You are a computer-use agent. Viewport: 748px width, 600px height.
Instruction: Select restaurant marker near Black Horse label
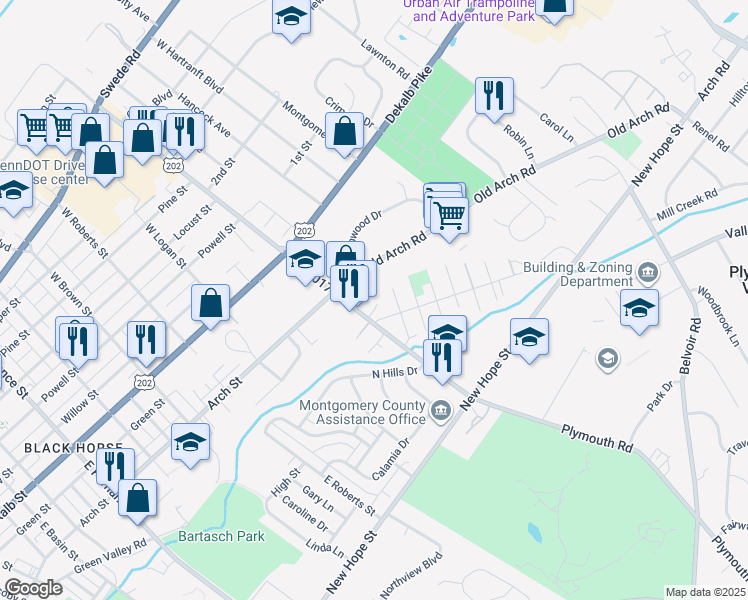pyautogui.click(x=115, y=468)
